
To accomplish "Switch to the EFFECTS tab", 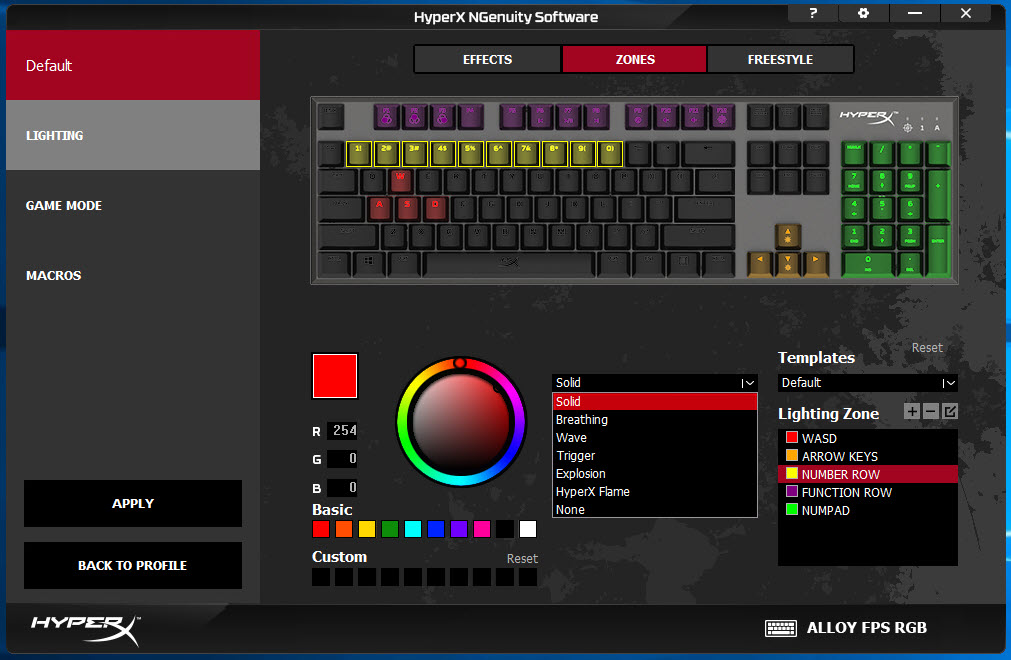I will (x=487, y=59).
